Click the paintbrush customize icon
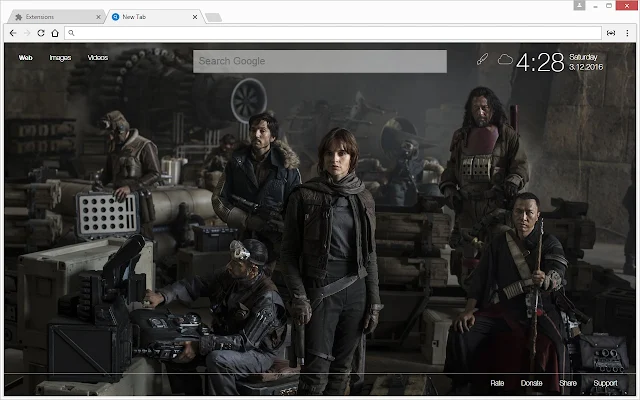 [482, 59]
